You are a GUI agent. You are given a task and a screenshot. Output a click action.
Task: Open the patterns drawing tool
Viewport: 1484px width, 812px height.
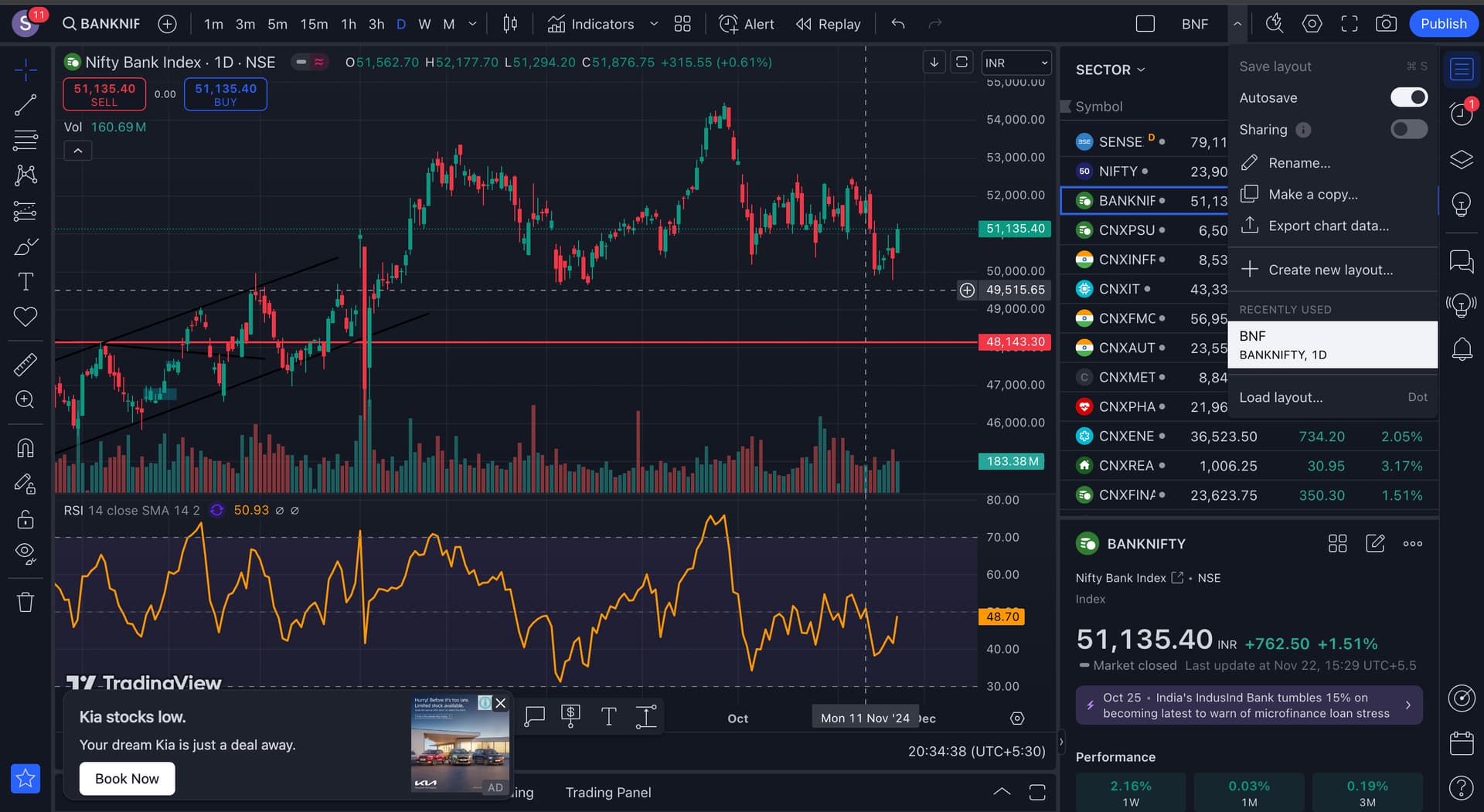(26, 175)
